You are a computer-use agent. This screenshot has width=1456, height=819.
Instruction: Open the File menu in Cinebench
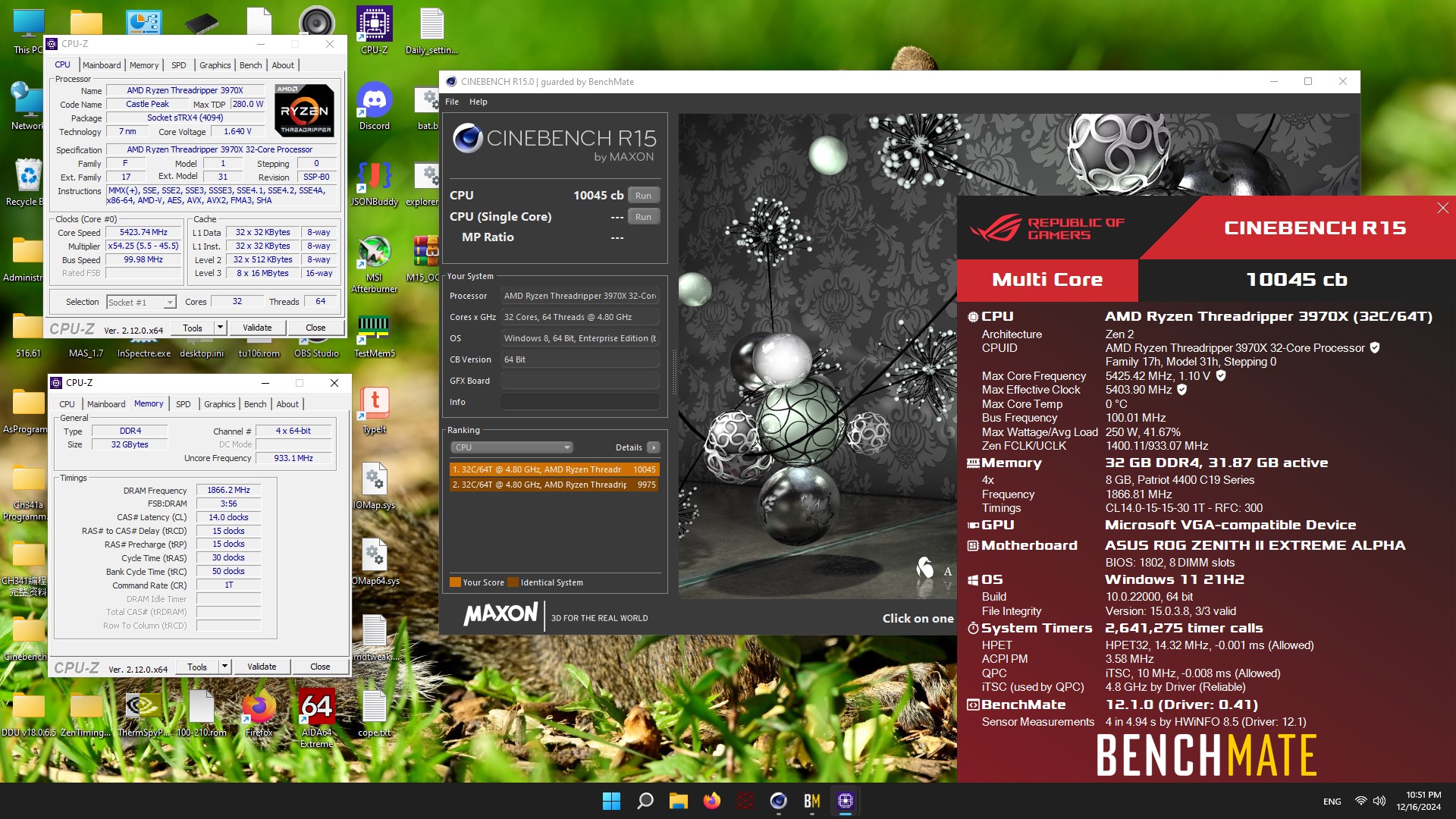(x=452, y=102)
